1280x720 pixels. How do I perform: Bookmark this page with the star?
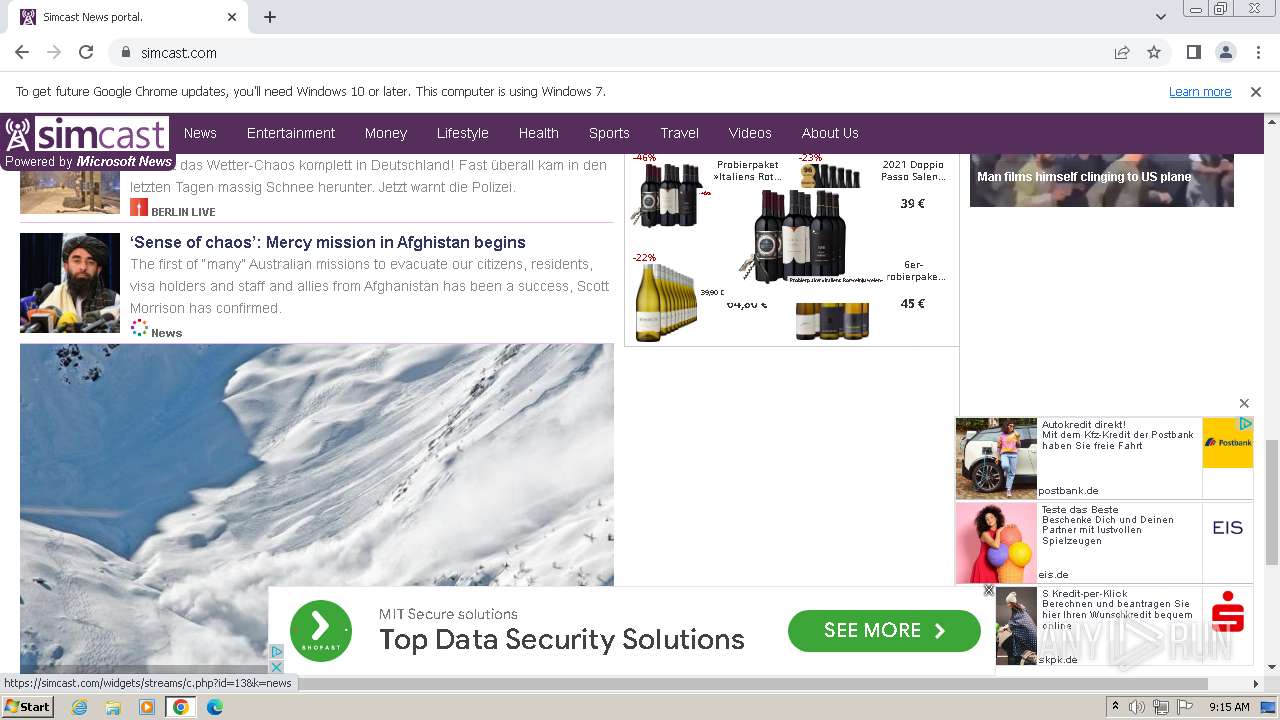1154,53
